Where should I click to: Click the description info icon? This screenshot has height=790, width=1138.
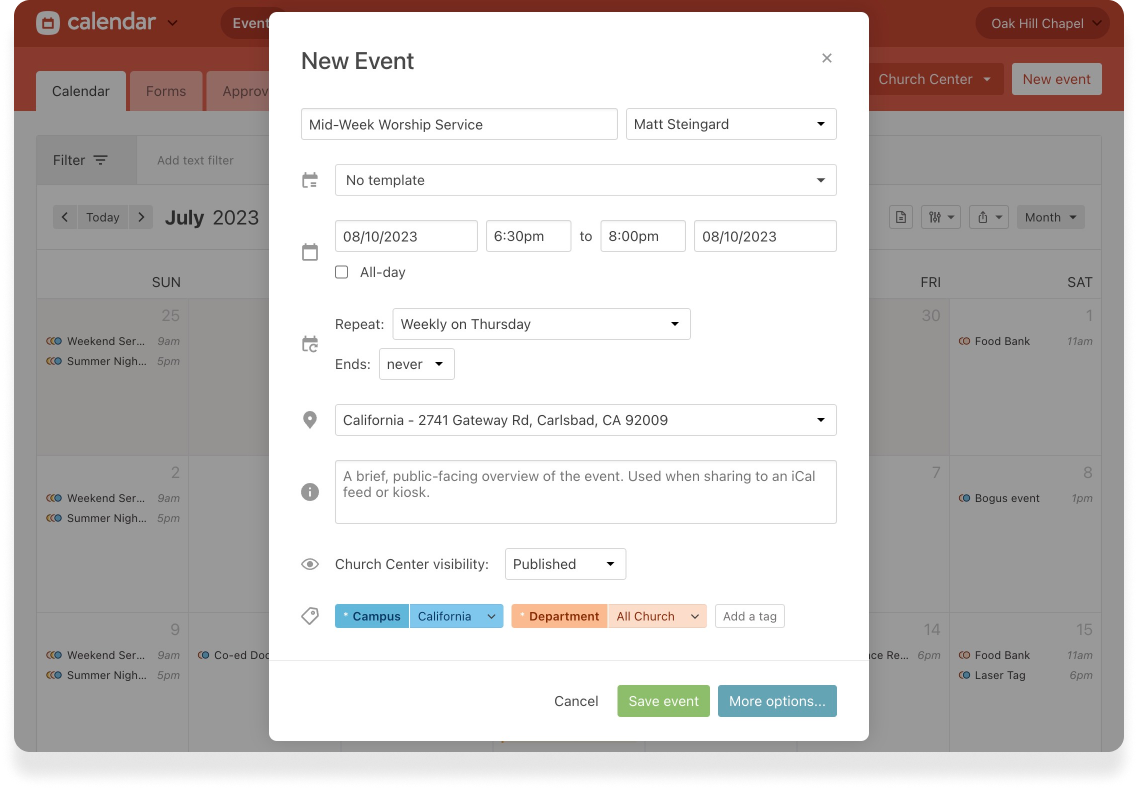click(310, 492)
